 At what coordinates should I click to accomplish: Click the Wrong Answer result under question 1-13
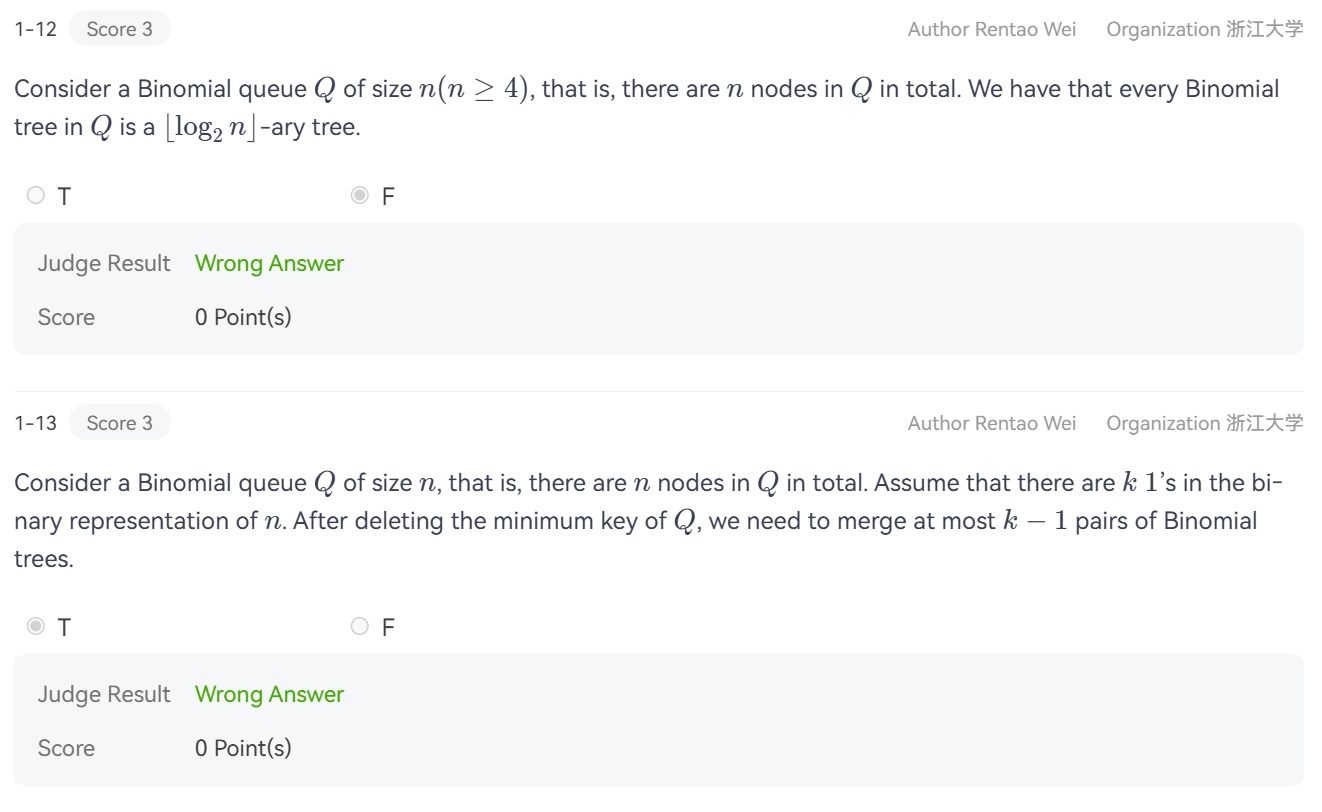tap(269, 694)
